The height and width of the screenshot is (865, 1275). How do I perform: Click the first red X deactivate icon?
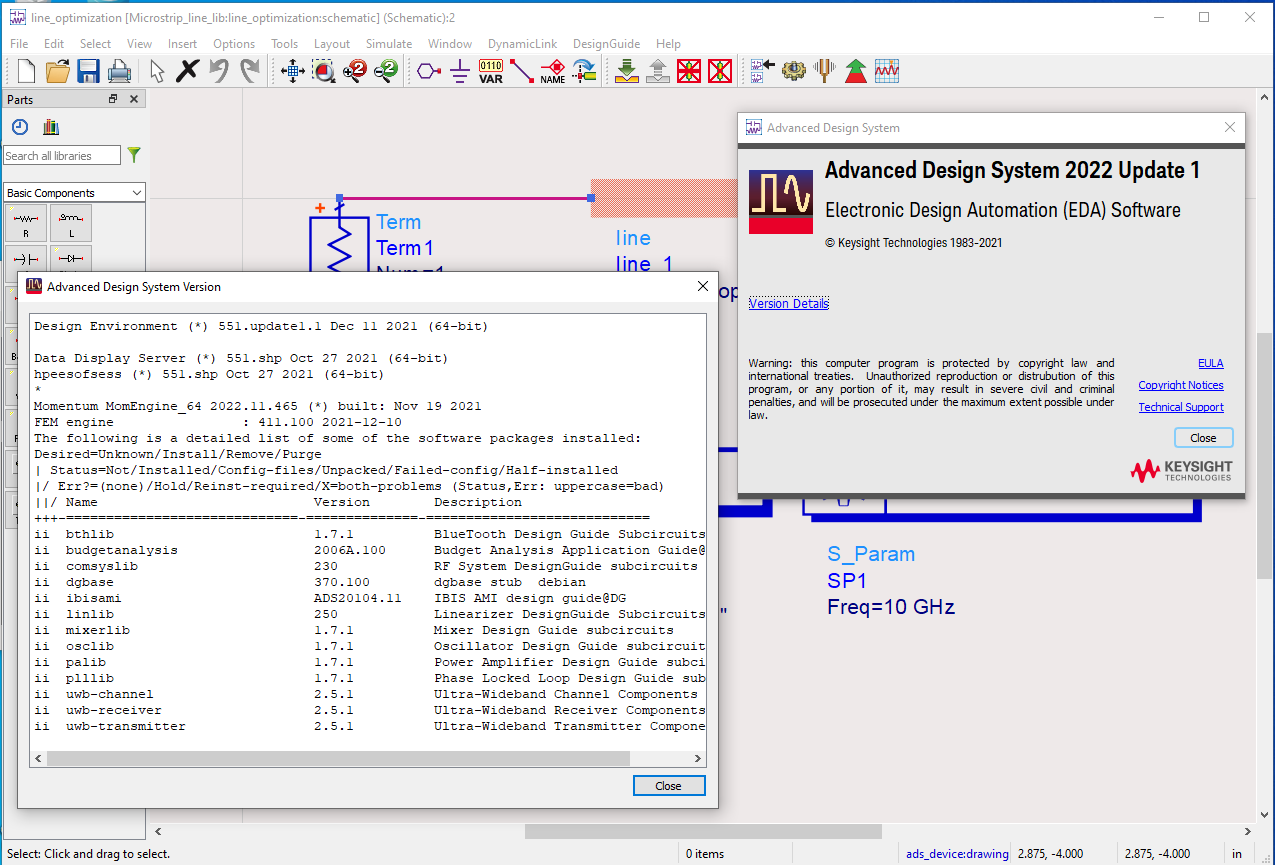click(x=688, y=71)
